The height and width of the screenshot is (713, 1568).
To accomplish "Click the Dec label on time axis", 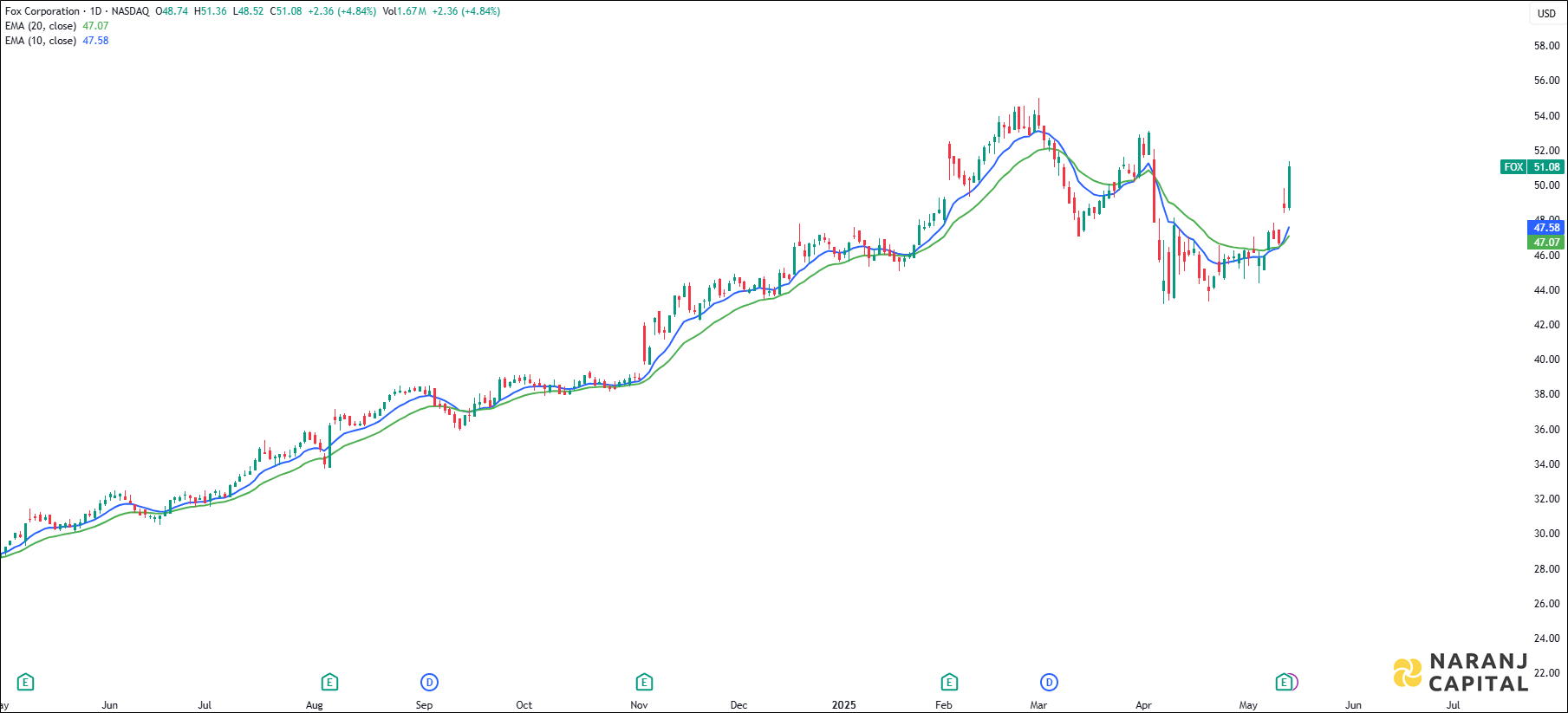I will click(738, 705).
